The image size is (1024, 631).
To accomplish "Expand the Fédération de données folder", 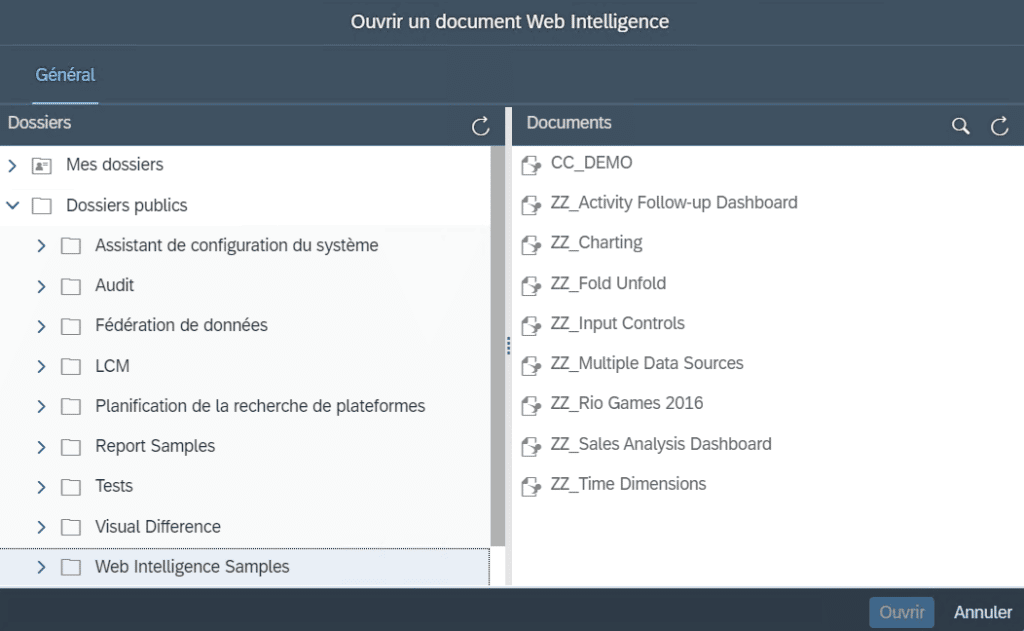I will [x=41, y=326].
